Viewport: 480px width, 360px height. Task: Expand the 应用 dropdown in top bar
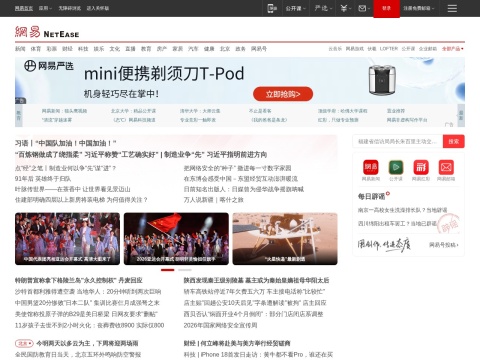click(x=45, y=8)
